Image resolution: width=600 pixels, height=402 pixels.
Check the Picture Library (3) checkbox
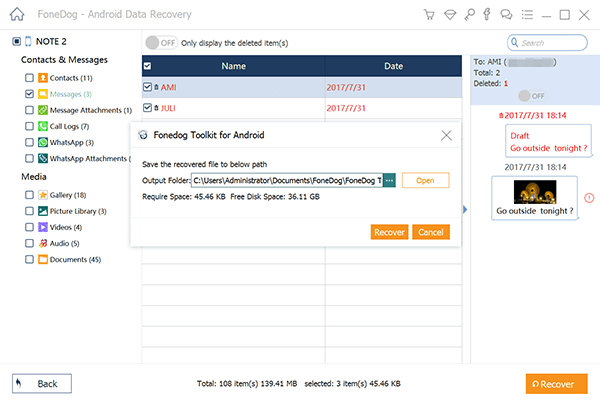[x=29, y=211]
